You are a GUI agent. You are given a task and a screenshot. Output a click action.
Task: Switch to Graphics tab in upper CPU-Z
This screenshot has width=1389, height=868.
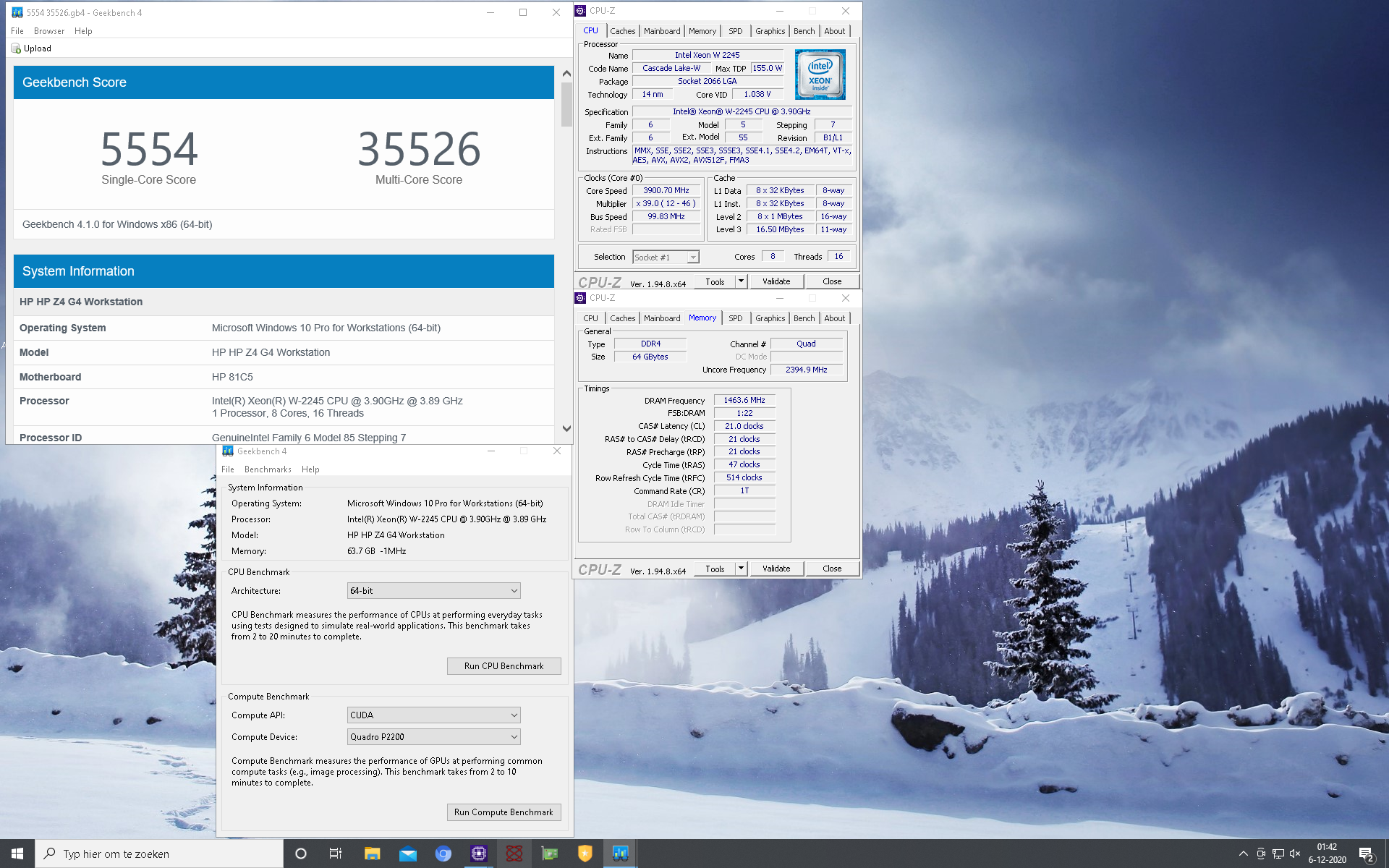click(x=770, y=31)
